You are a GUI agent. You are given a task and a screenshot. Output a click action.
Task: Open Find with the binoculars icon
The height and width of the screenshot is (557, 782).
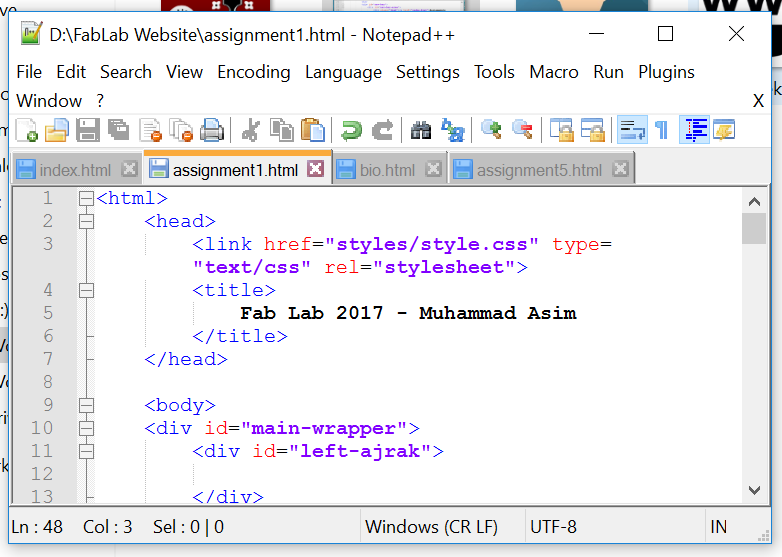click(421, 131)
